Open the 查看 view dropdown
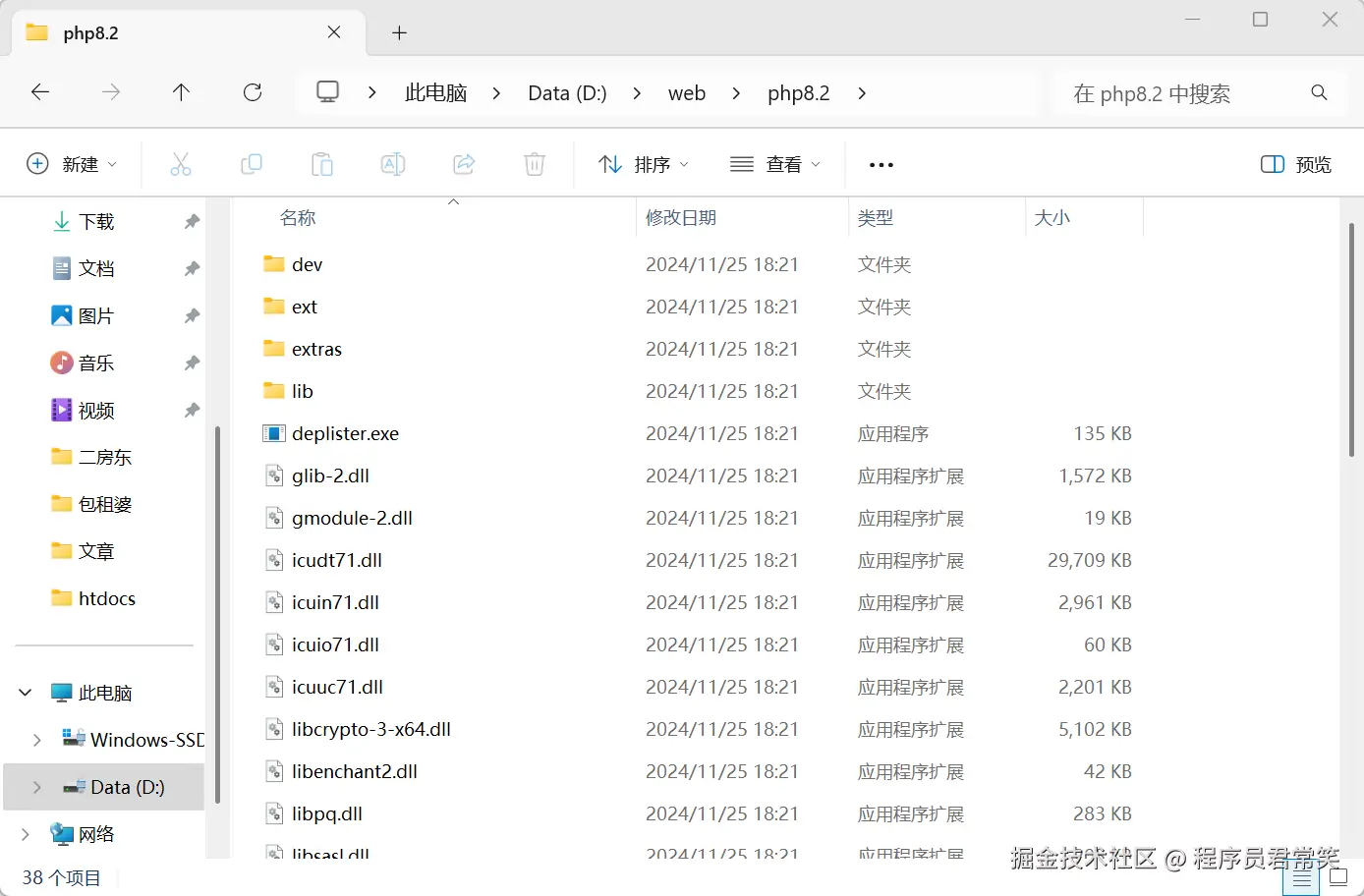 tap(775, 164)
